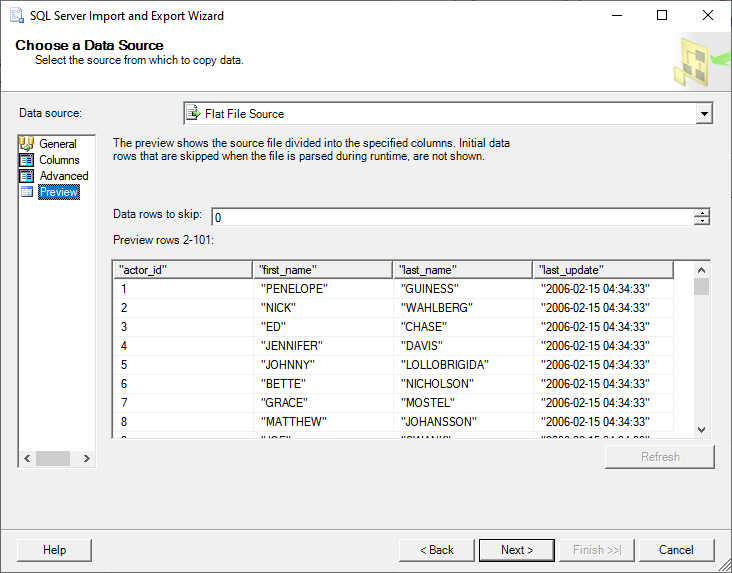Click the General page icon

click(x=27, y=144)
